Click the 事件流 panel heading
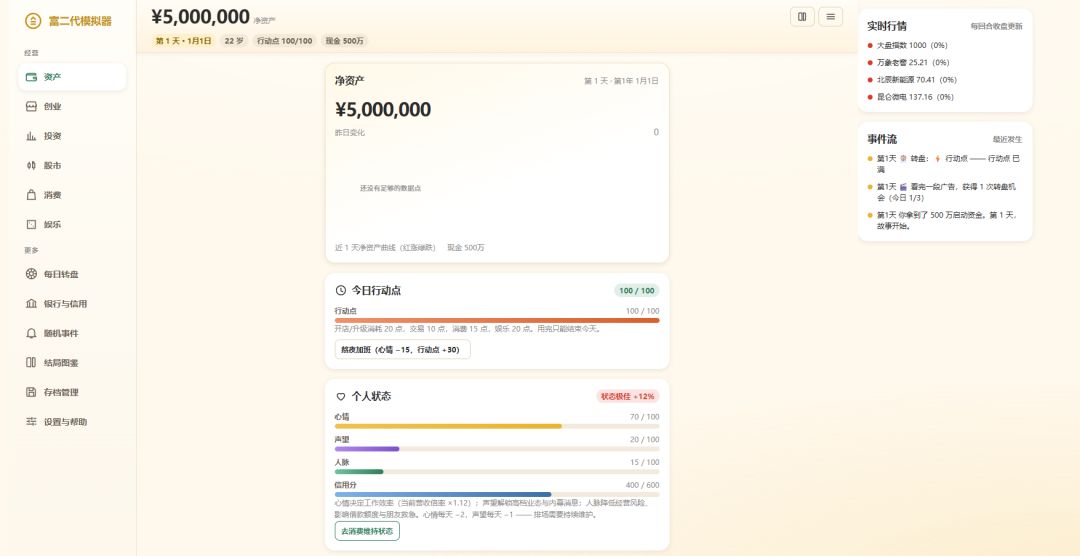Viewport: 1080px width, 556px height. pyautogui.click(x=882, y=139)
